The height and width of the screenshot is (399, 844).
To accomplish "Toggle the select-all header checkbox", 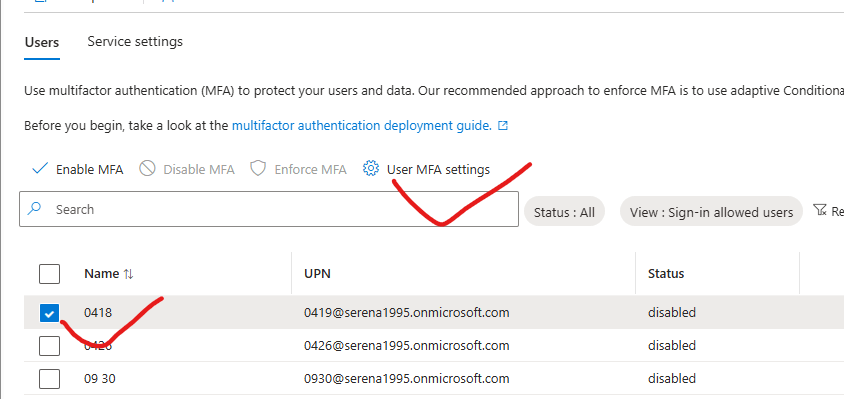I will point(50,274).
